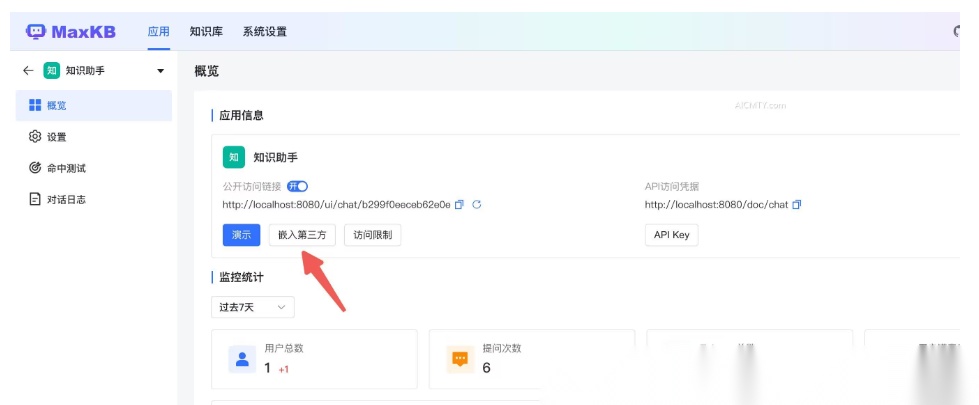Refresh the public access link

point(477,205)
